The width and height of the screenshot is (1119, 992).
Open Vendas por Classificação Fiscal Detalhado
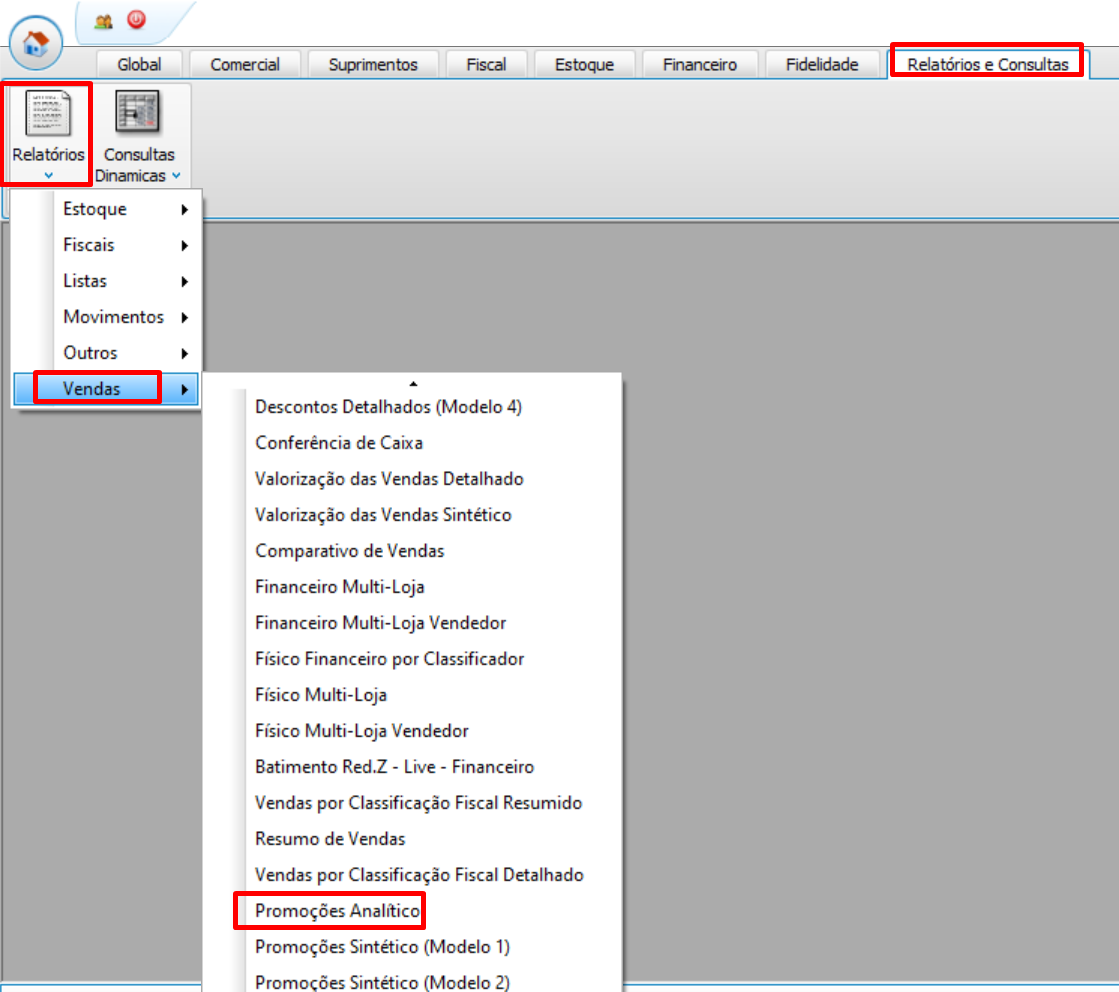pos(419,875)
